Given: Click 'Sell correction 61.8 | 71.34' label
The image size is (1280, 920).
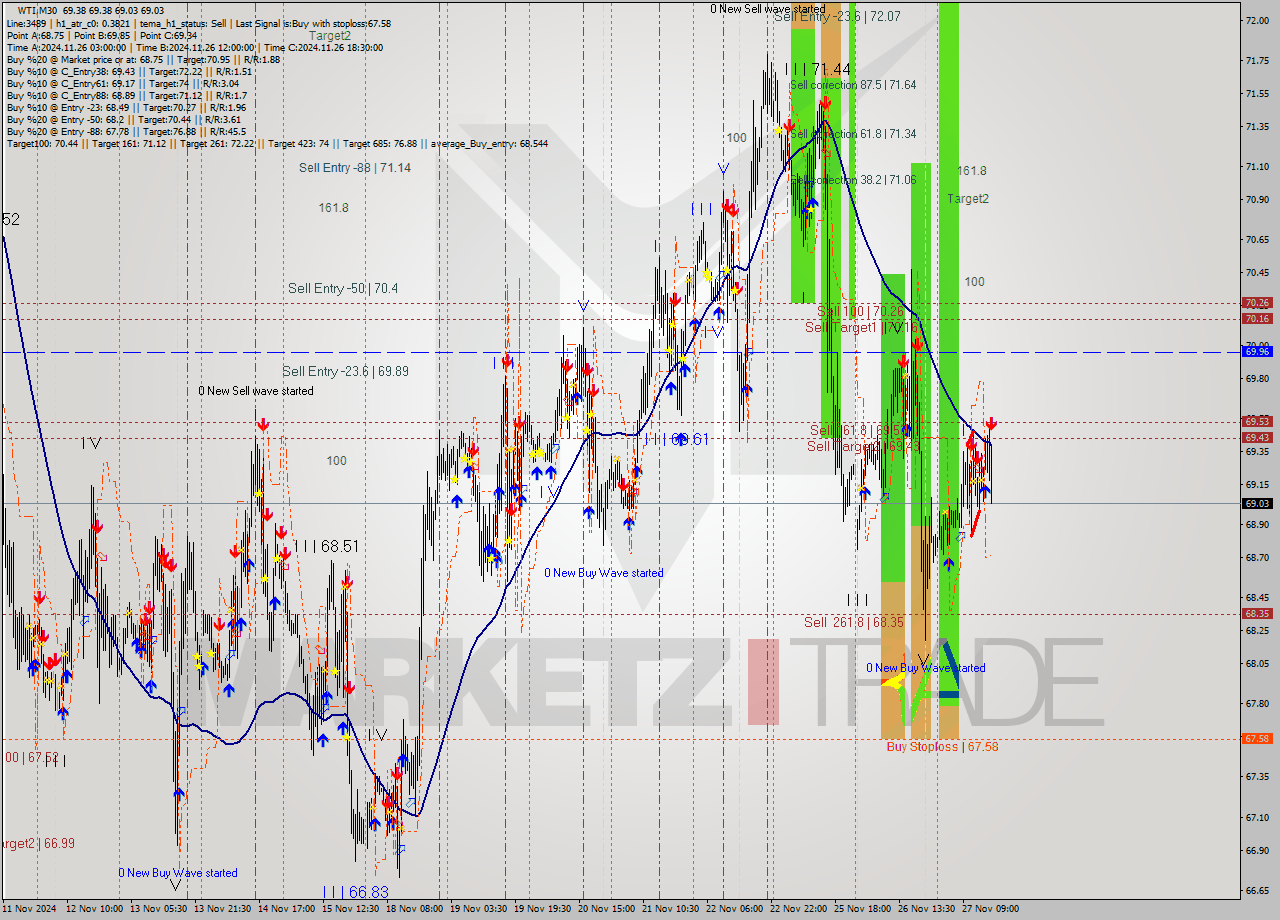Looking at the screenshot, I should 852,134.
